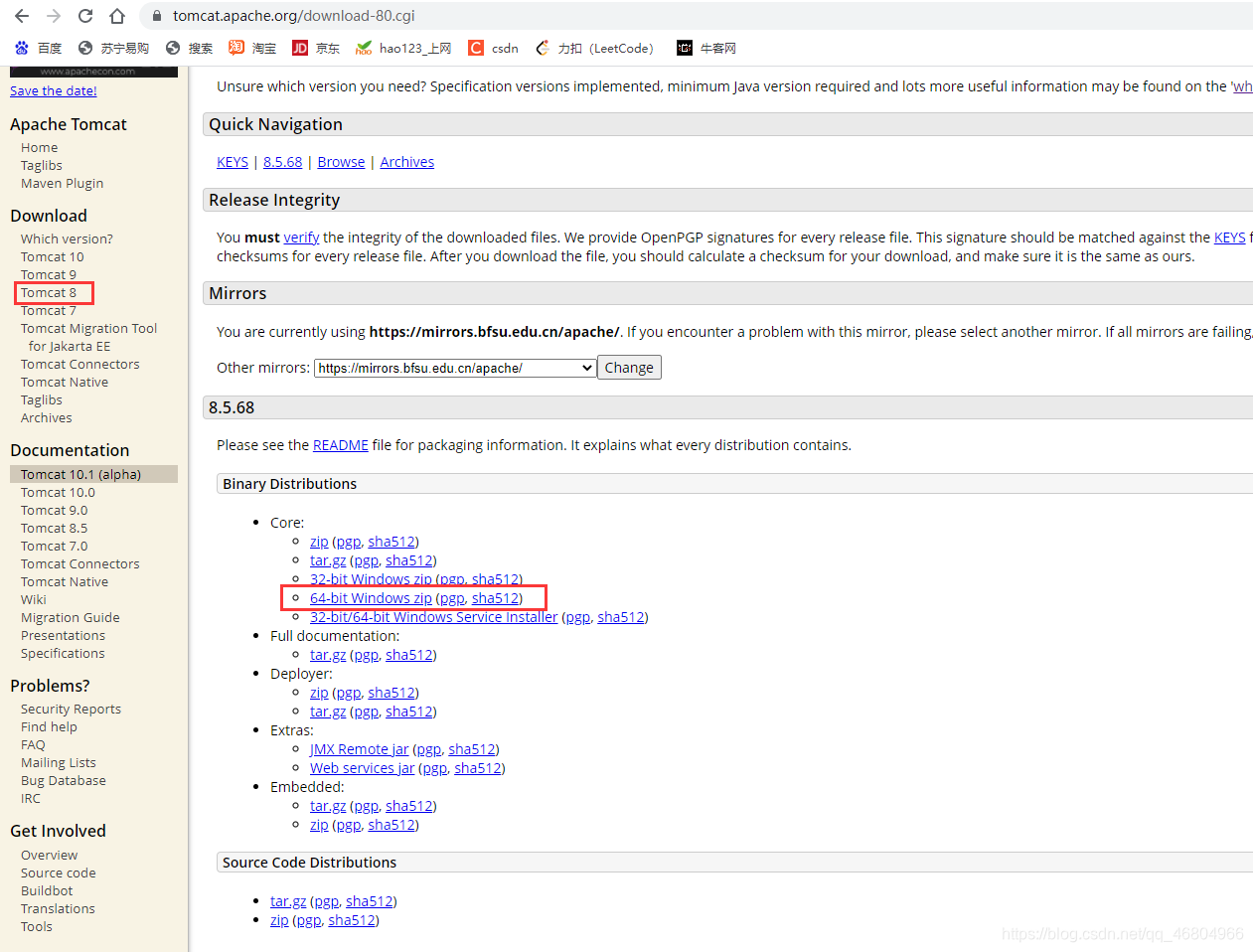This screenshot has width=1253, height=952.
Task: Open the Mailing Lists link
Action: pos(58,762)
